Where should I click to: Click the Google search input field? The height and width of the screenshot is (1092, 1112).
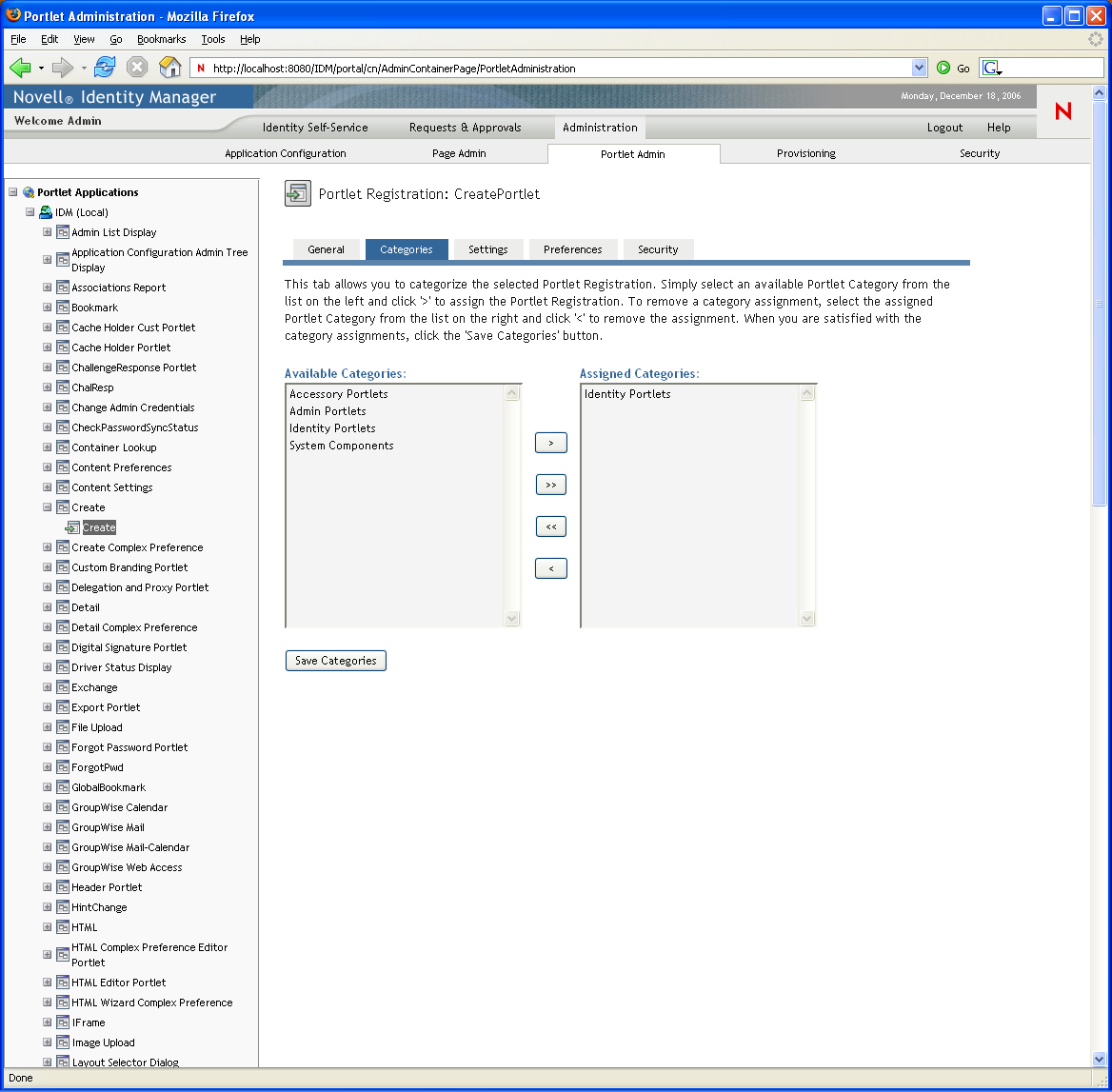(1051, 69)
